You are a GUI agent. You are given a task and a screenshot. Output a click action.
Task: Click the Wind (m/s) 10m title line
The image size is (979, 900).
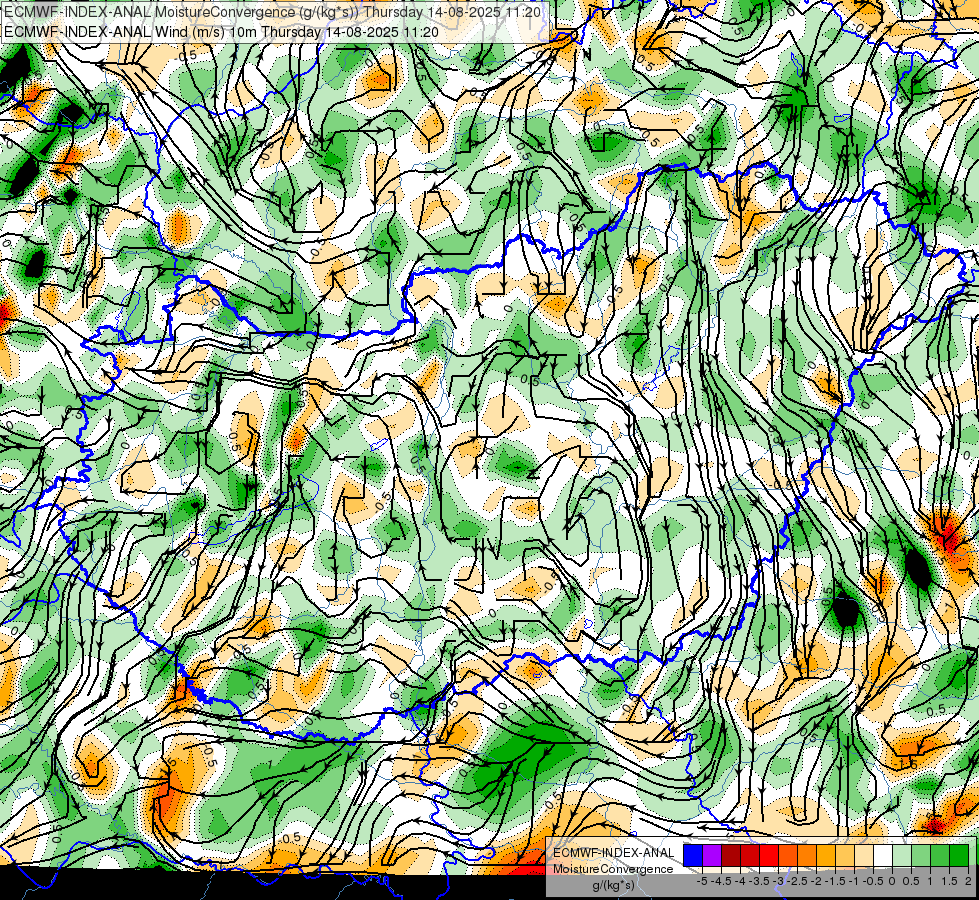(x=221, y=31)
